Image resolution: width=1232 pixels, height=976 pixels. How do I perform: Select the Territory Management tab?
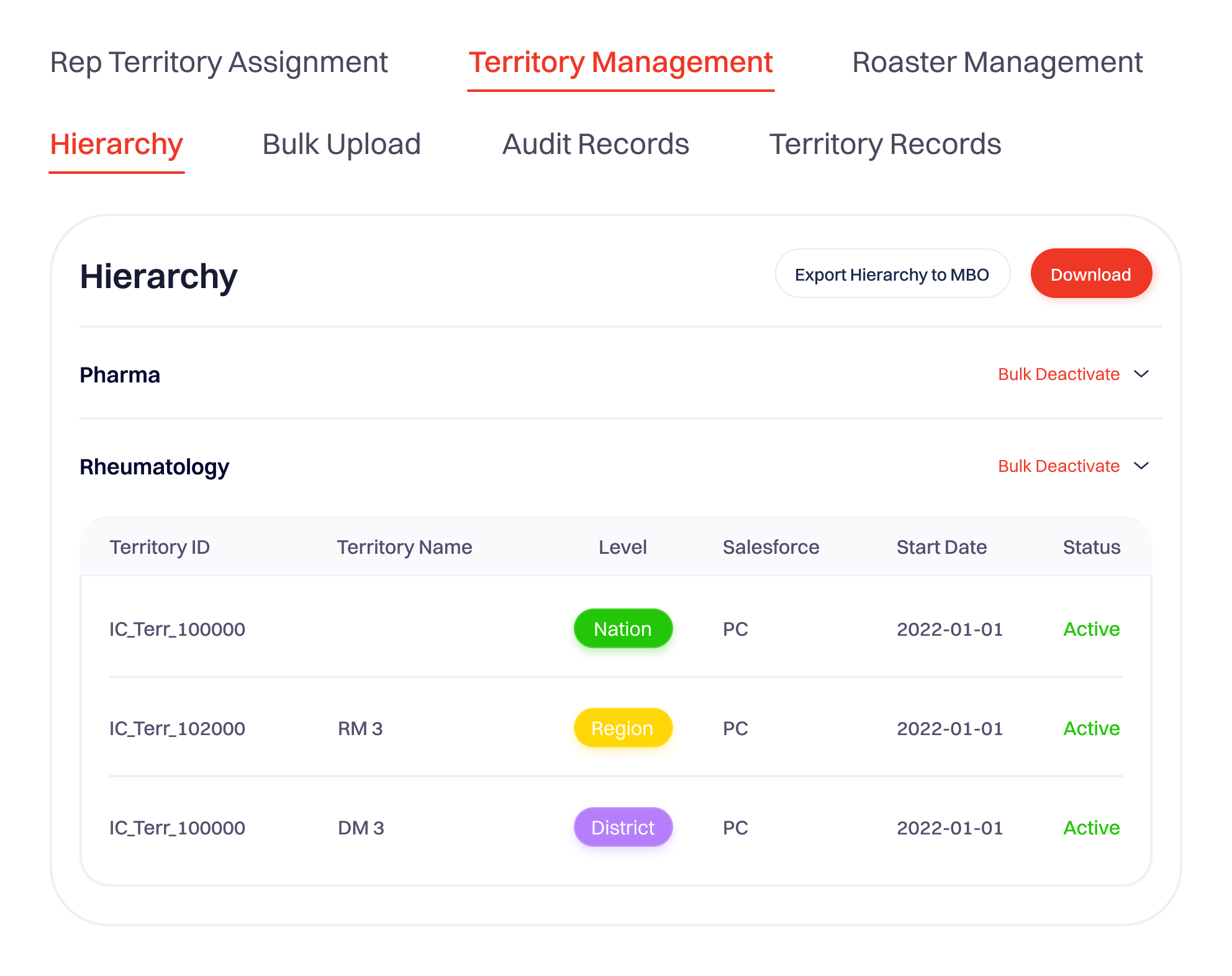pyautogui.click(x=620, y=63)
